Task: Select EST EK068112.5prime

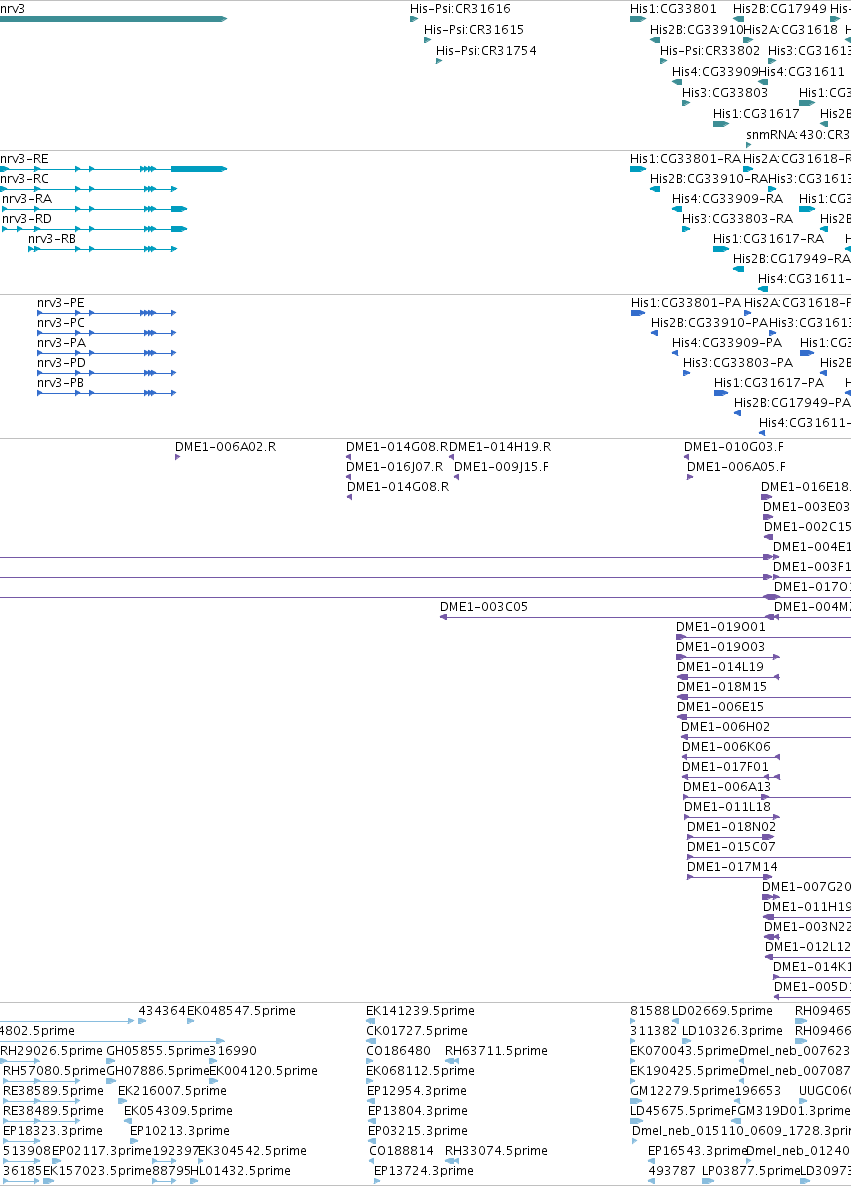Action: pyautogui.click(x=420, y=1071)
